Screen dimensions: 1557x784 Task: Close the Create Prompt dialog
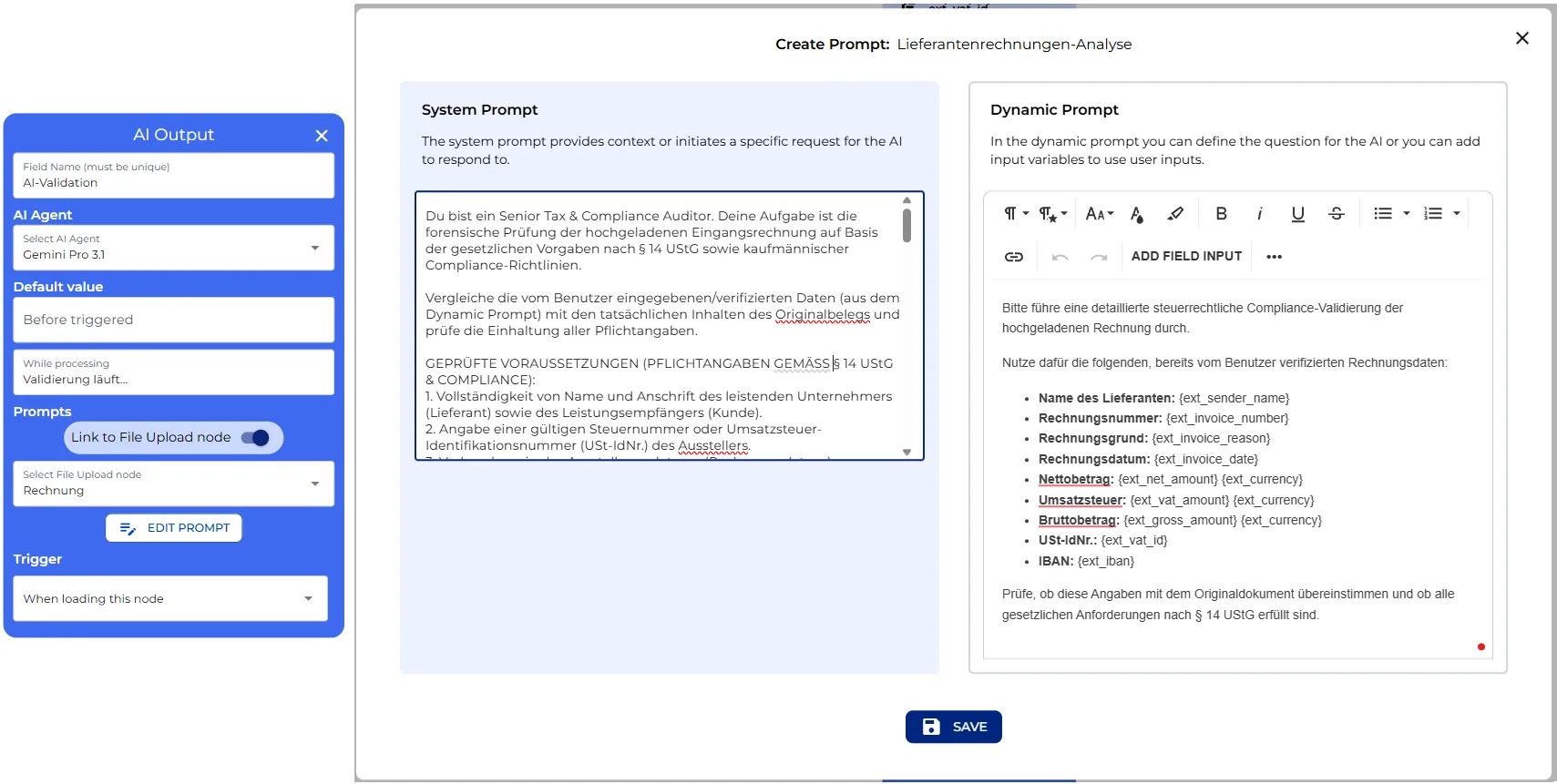coord(1521,38)
